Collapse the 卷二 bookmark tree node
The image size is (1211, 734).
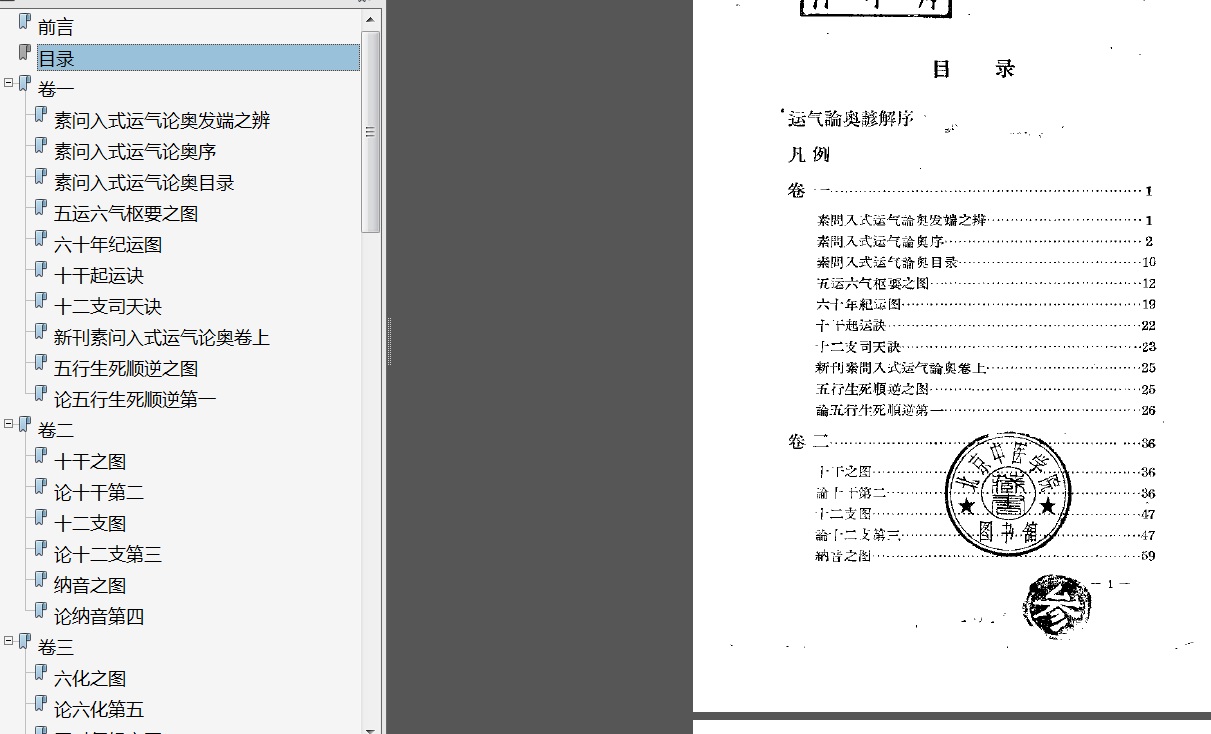(9, 425)
